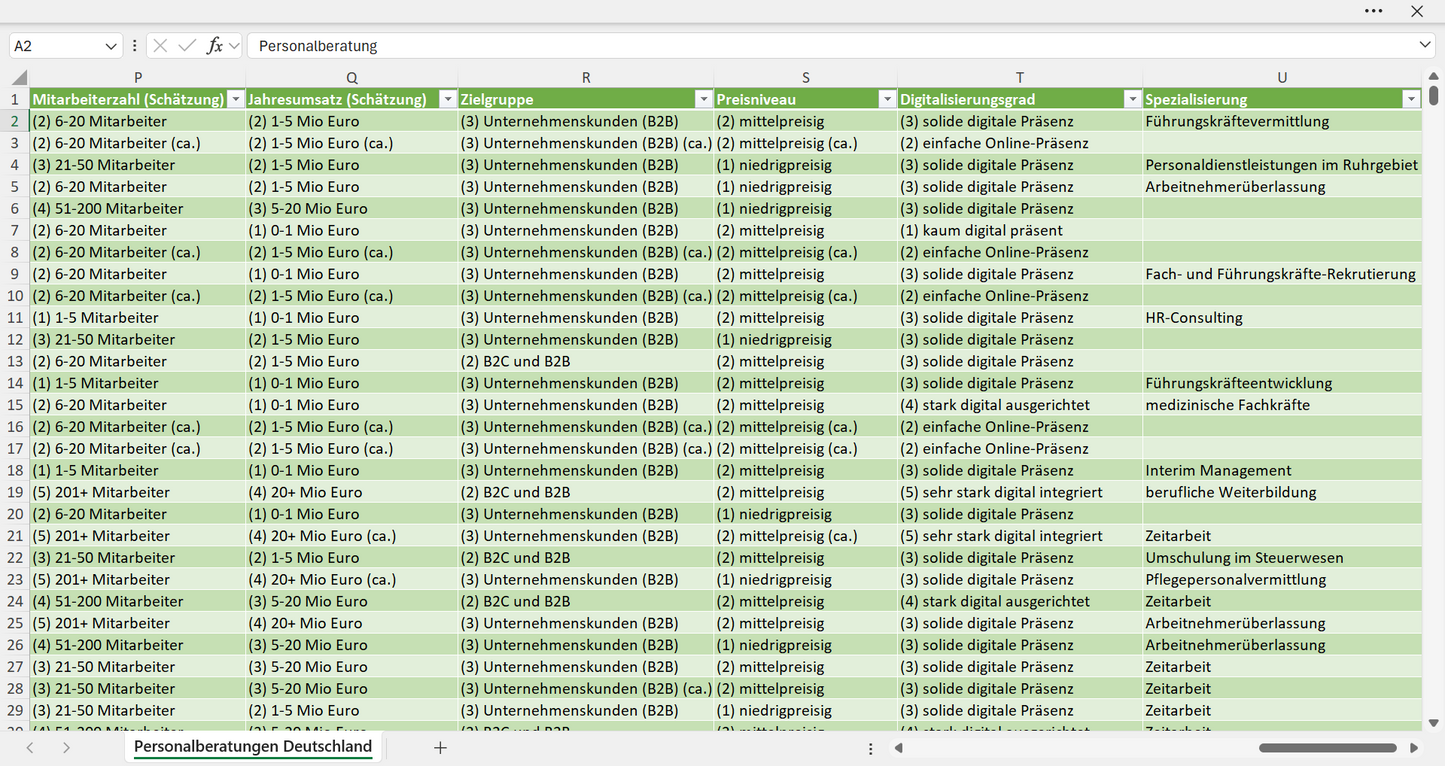
Task: Click the insert function fx icon
Action: (x=214, y=46)
